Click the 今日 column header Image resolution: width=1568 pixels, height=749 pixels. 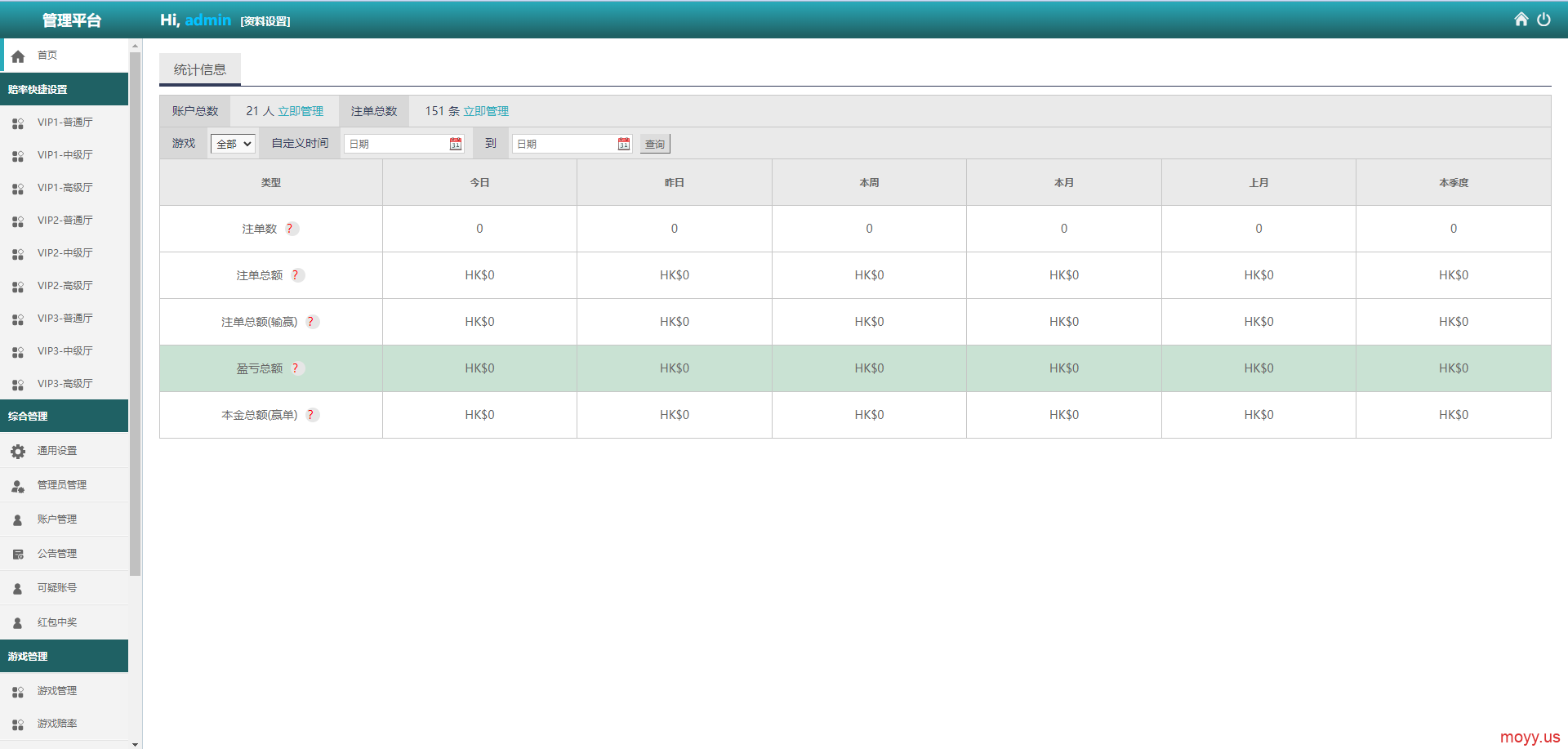tap(479, 182)
